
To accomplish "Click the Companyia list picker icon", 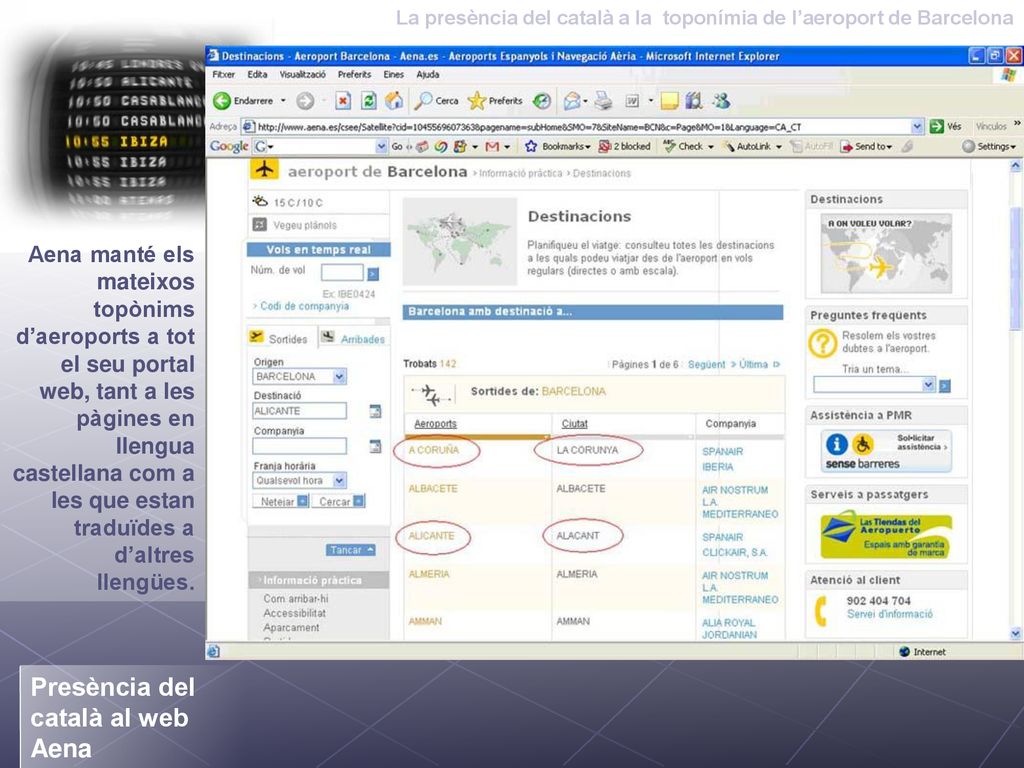I will tap(375, 446).
